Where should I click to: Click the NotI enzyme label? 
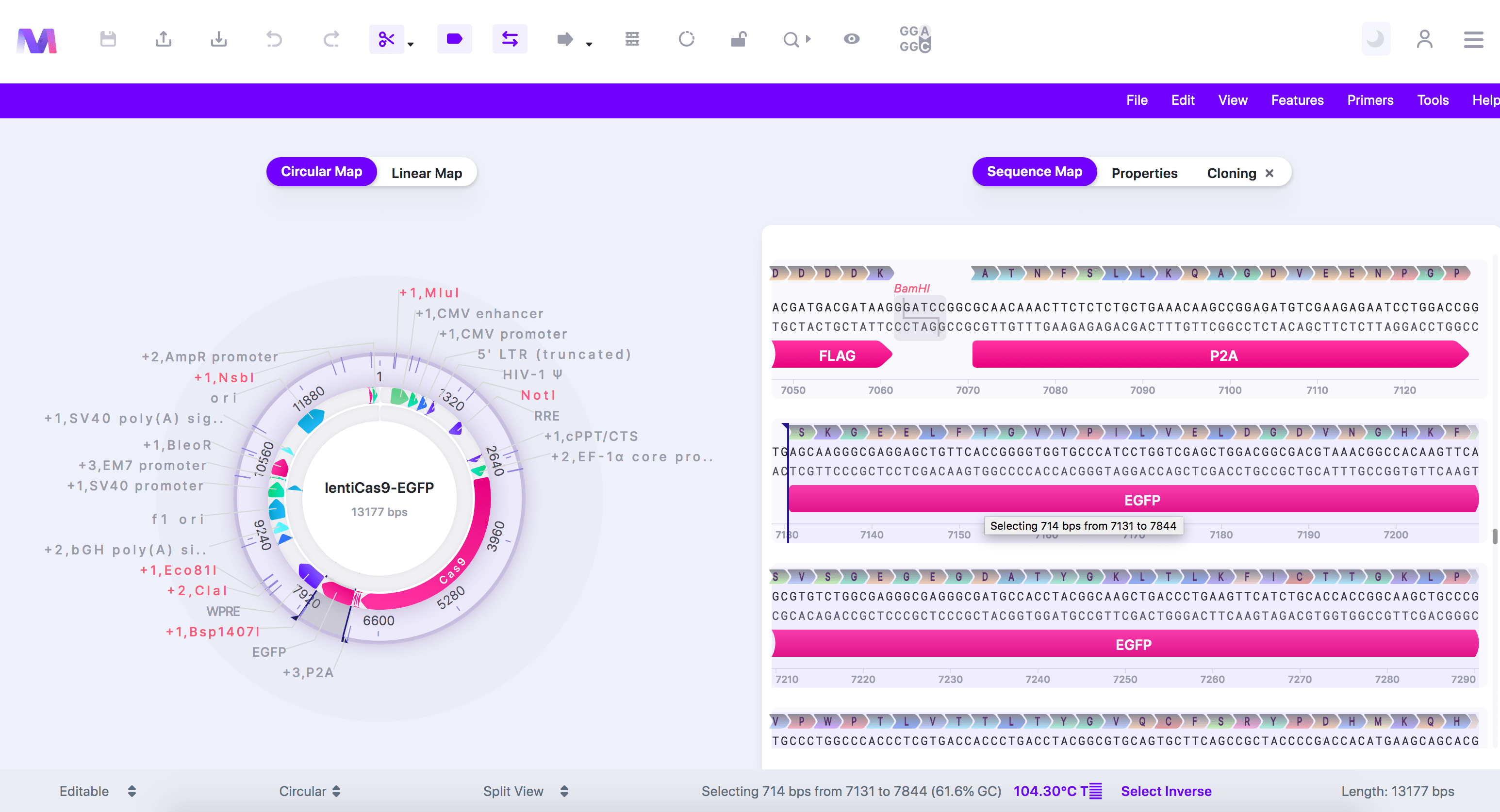[538, 395]
